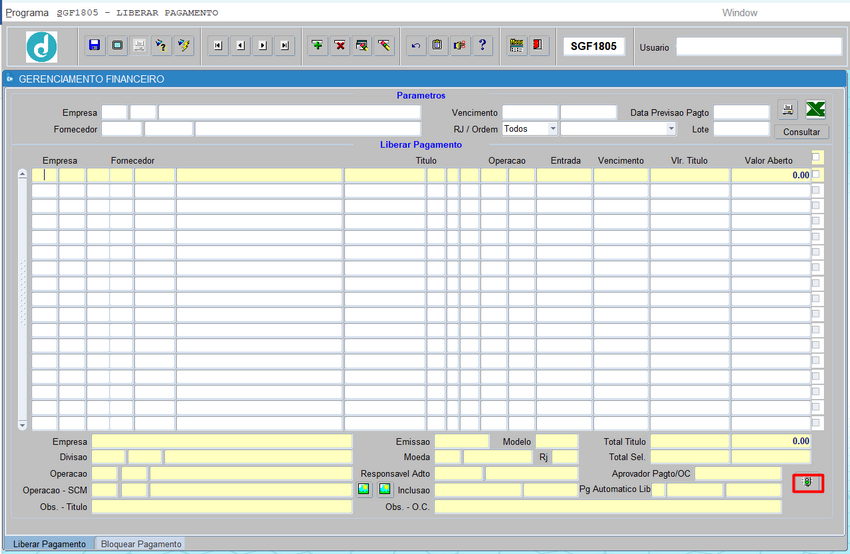Switch to the Bloquear Pagamento tab

[x=141, y=544]
